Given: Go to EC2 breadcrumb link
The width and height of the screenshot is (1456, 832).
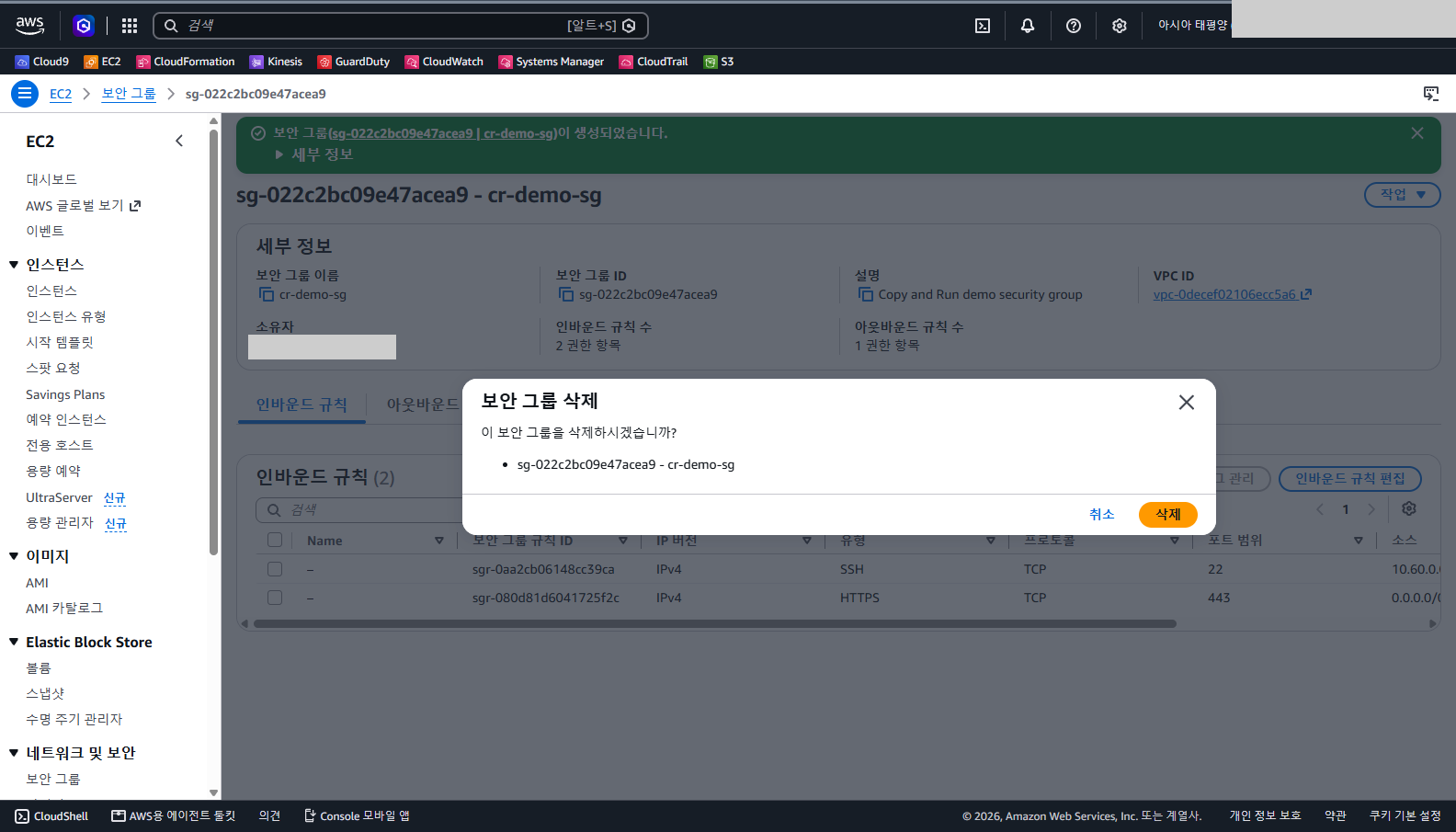Looking at the screenshot, I should tap(61, 94).
